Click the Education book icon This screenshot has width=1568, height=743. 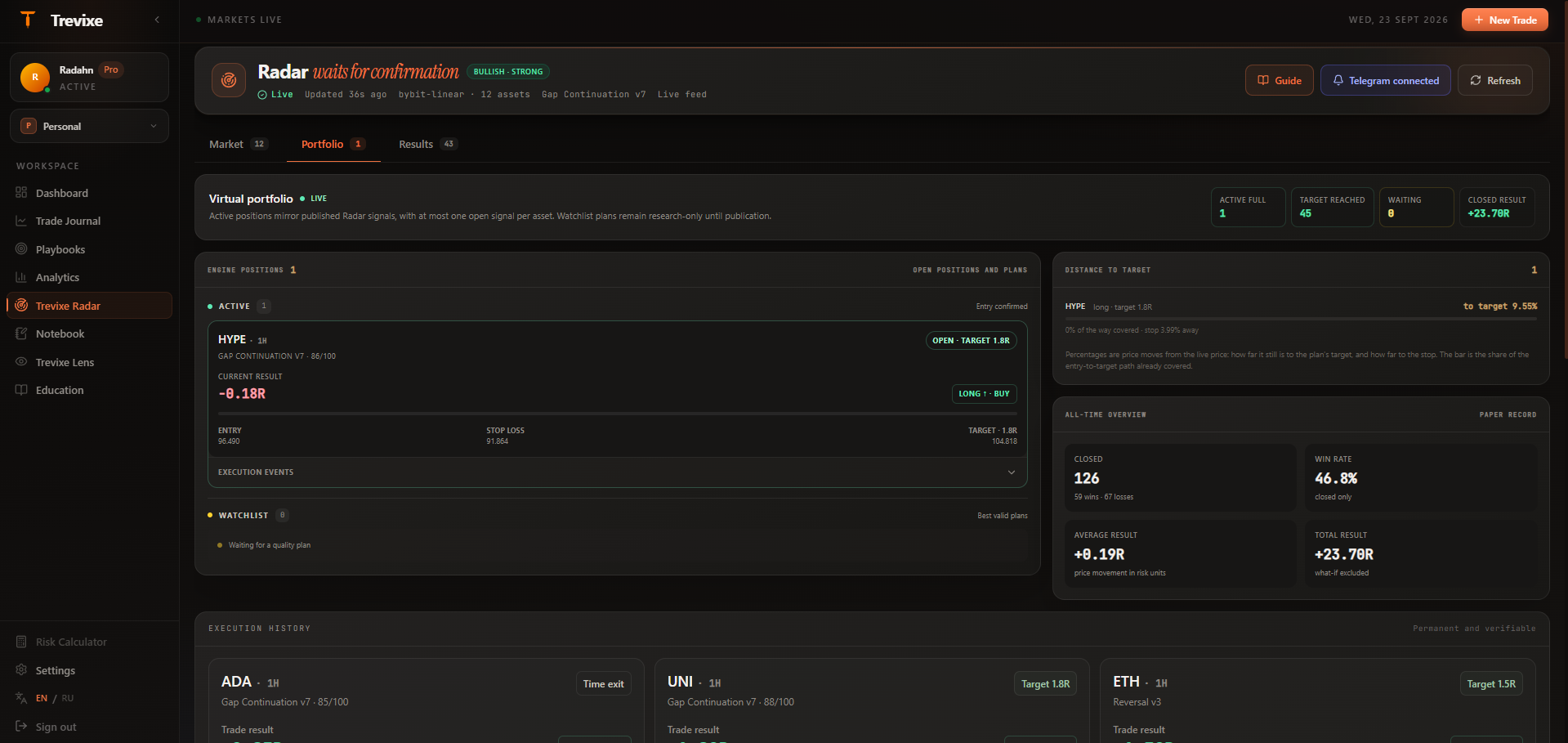click(x=21, y=390)
